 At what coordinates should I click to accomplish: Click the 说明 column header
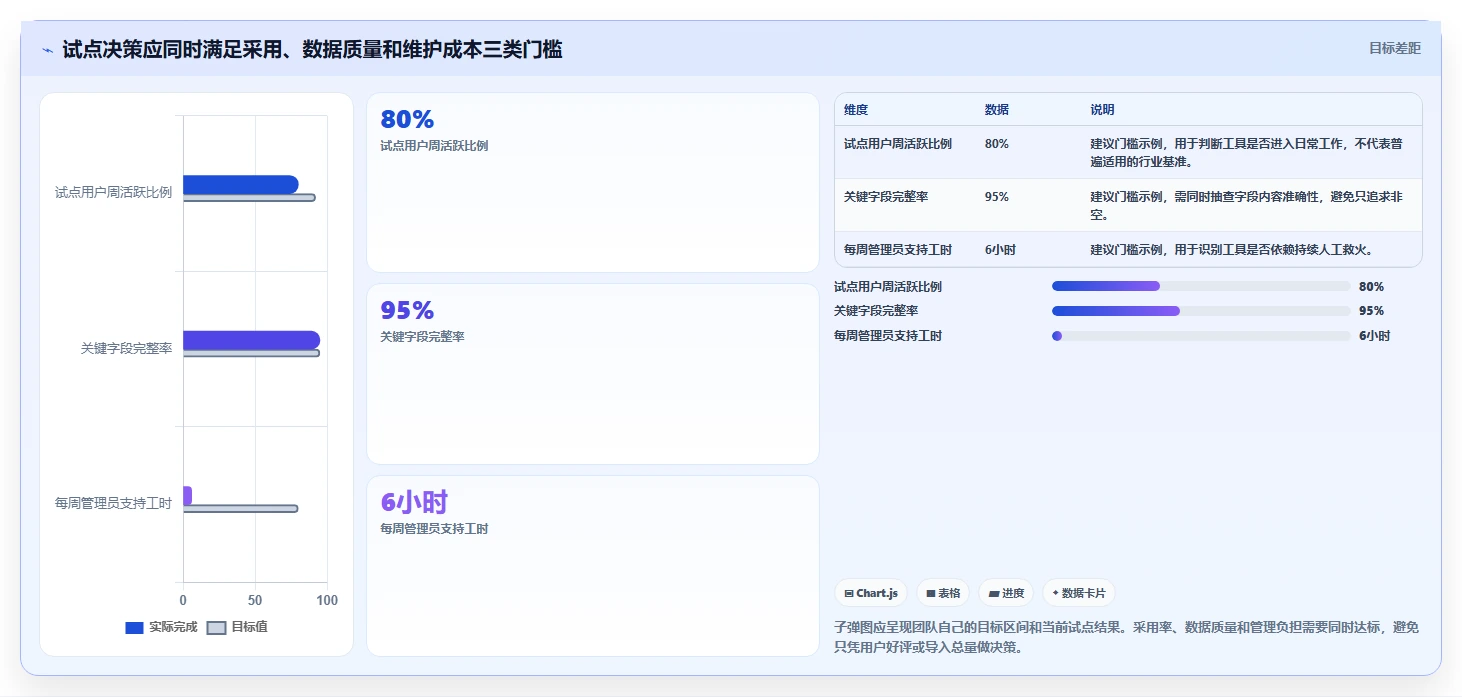click(1102, 110)
